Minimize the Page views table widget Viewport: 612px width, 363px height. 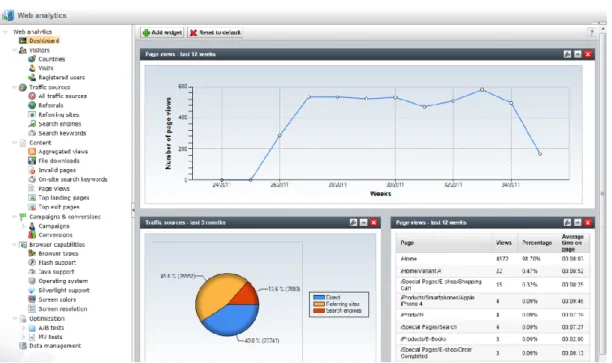578,222
